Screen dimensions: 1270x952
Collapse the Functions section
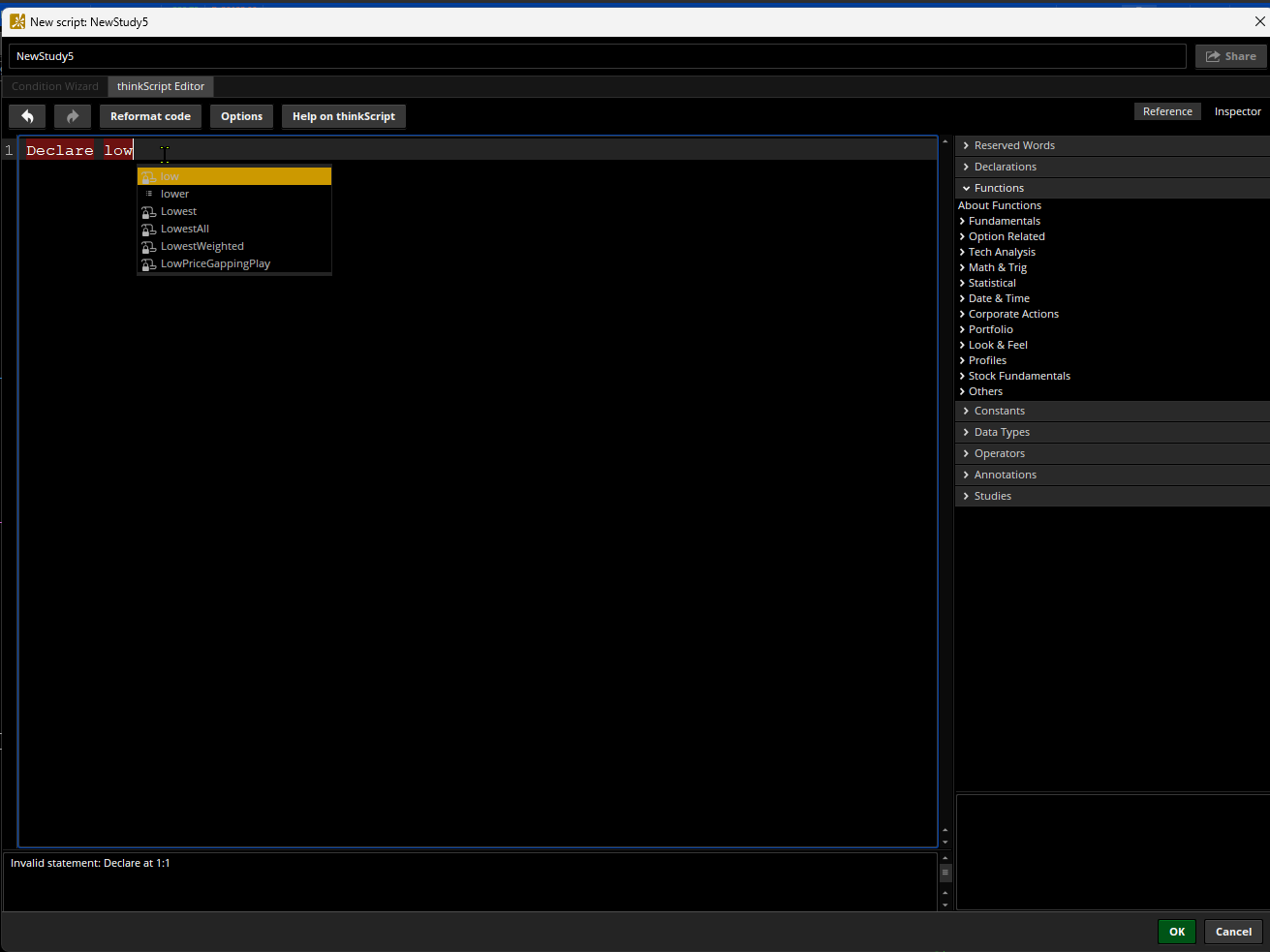coord(1112,188)
